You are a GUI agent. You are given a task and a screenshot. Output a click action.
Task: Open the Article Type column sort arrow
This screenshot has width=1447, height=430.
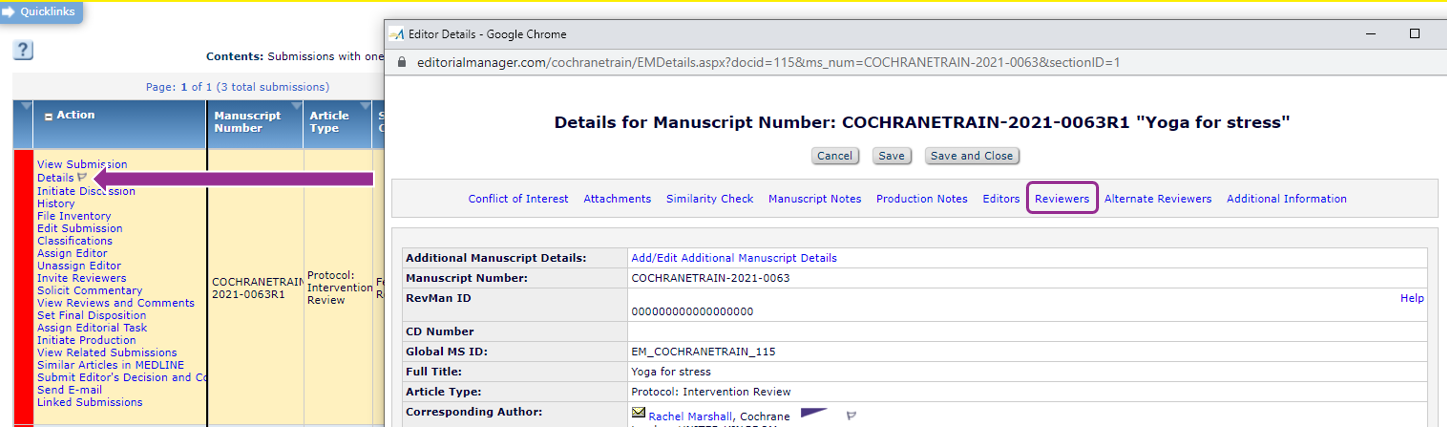(363, 106)
